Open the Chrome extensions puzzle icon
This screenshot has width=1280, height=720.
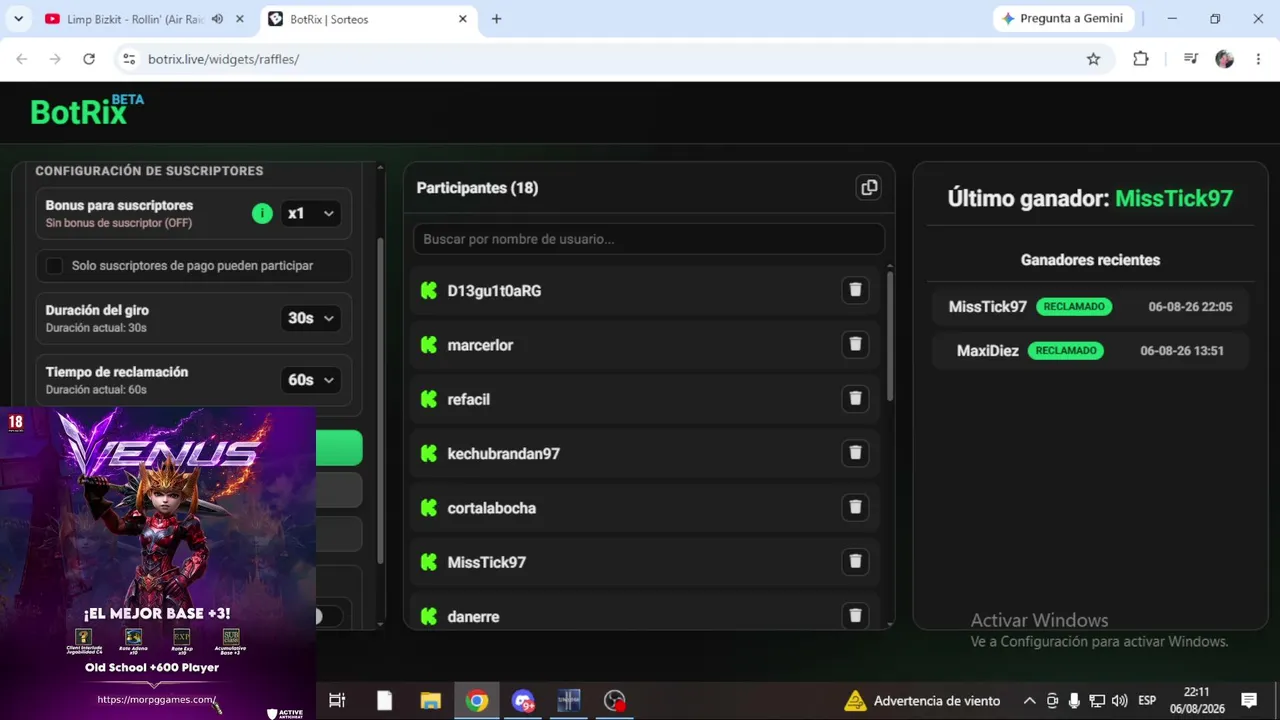point(1141,59)
